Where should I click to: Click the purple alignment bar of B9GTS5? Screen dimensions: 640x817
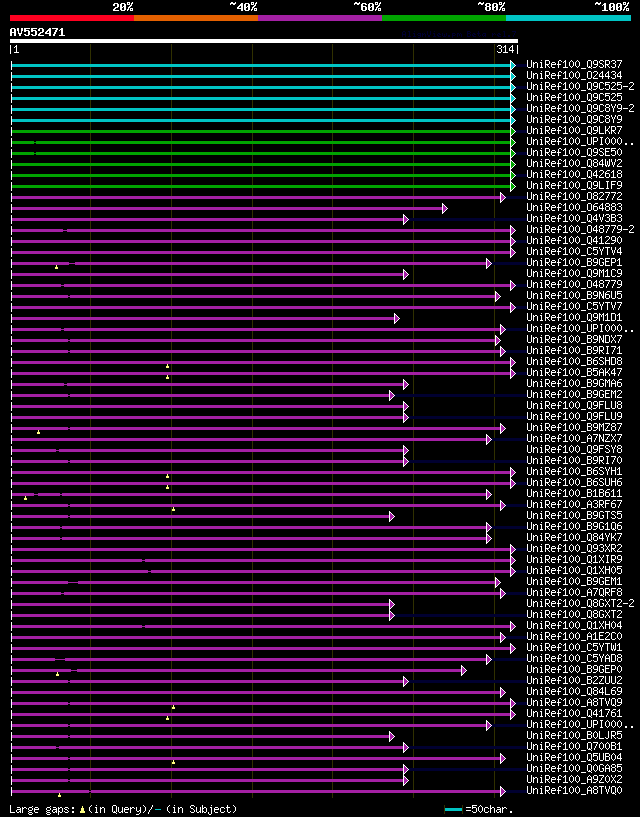pos(200,516)
